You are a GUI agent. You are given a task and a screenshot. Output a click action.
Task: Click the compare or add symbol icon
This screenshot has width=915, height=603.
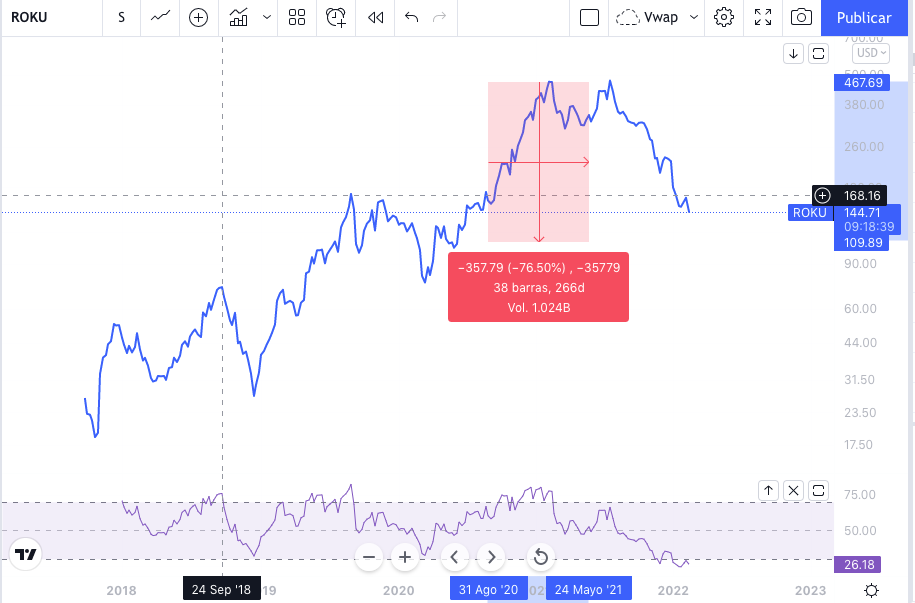pos(198,17)
